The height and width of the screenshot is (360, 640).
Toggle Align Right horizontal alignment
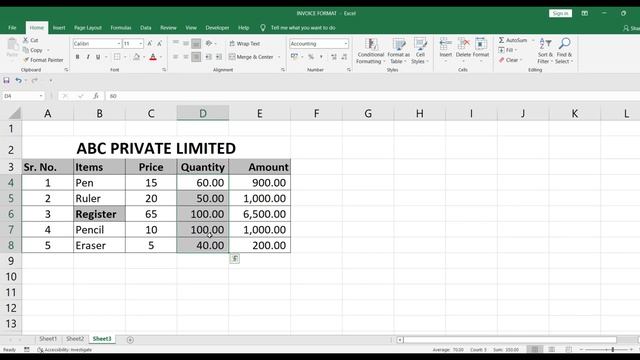click(196, 57)
